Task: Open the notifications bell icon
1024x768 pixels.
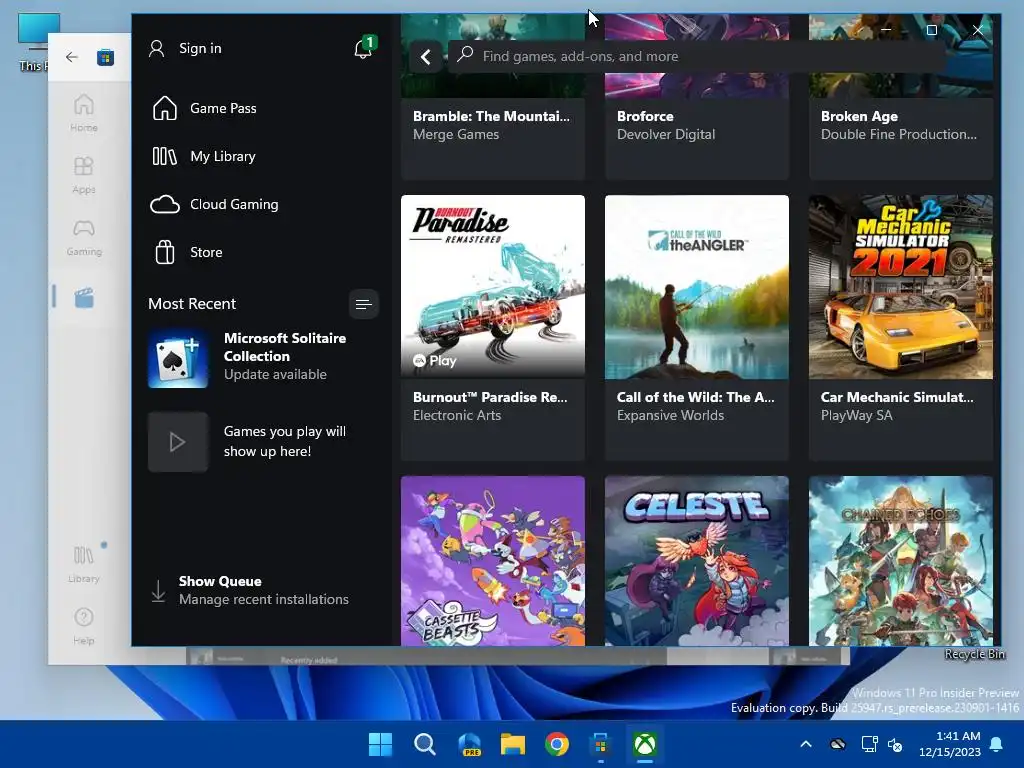Action: [x=363, y=48]
